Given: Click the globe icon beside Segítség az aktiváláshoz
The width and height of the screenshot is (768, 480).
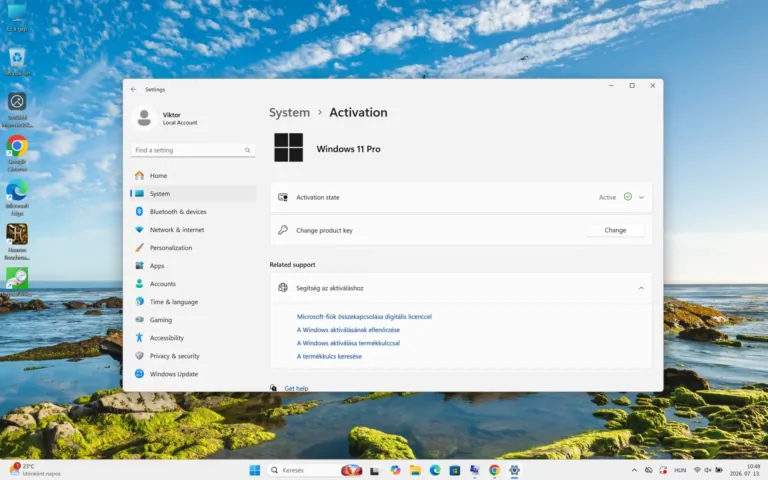Looking at the screenshot, I should click(283, 288).
